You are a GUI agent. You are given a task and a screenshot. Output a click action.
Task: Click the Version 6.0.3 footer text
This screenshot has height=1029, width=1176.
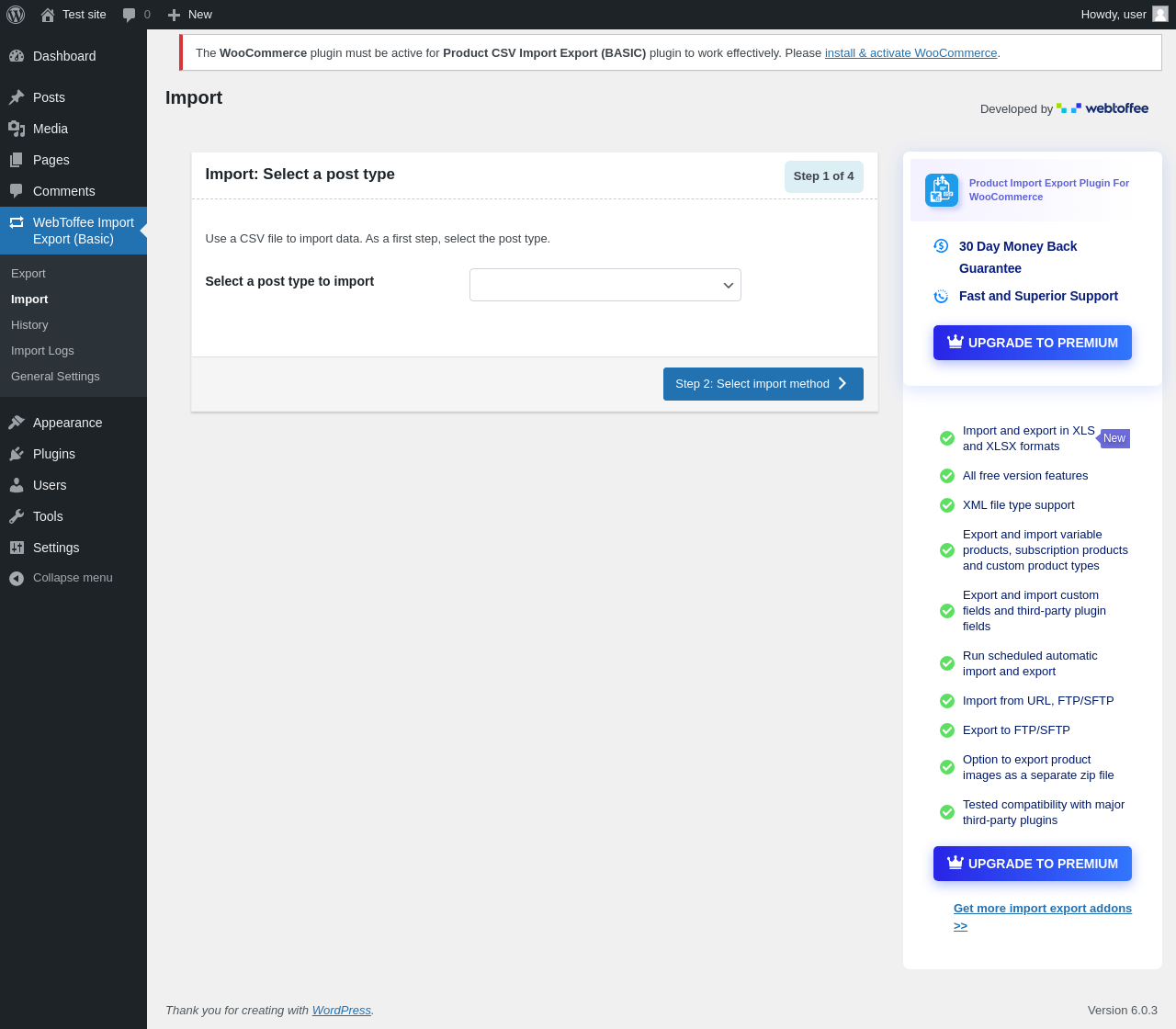[x=1123, y=1011]
